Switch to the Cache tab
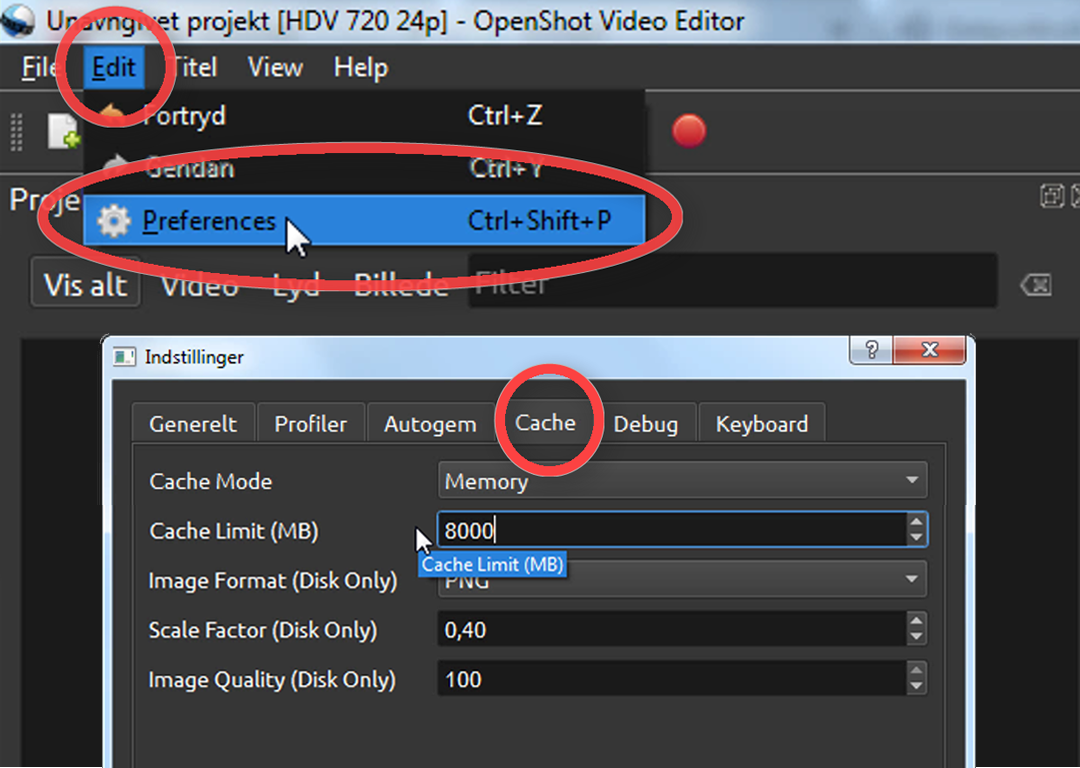The height and width of the screenshot is (768, 1080). 546,422
